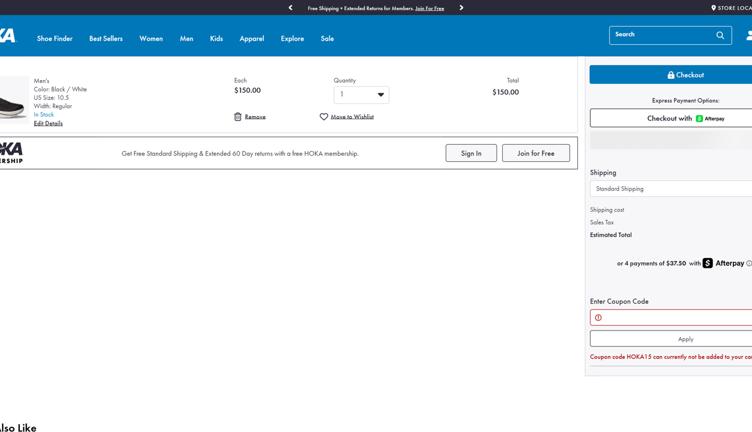Click the Sales Tax label
The image size is (752, 432).
tap(602, 222)
